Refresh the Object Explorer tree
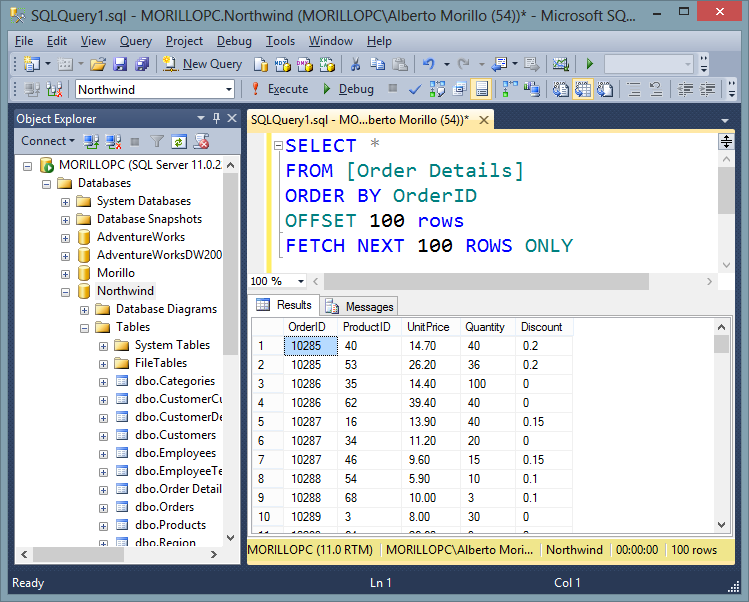The image size is (749, 602). (179, 141)
